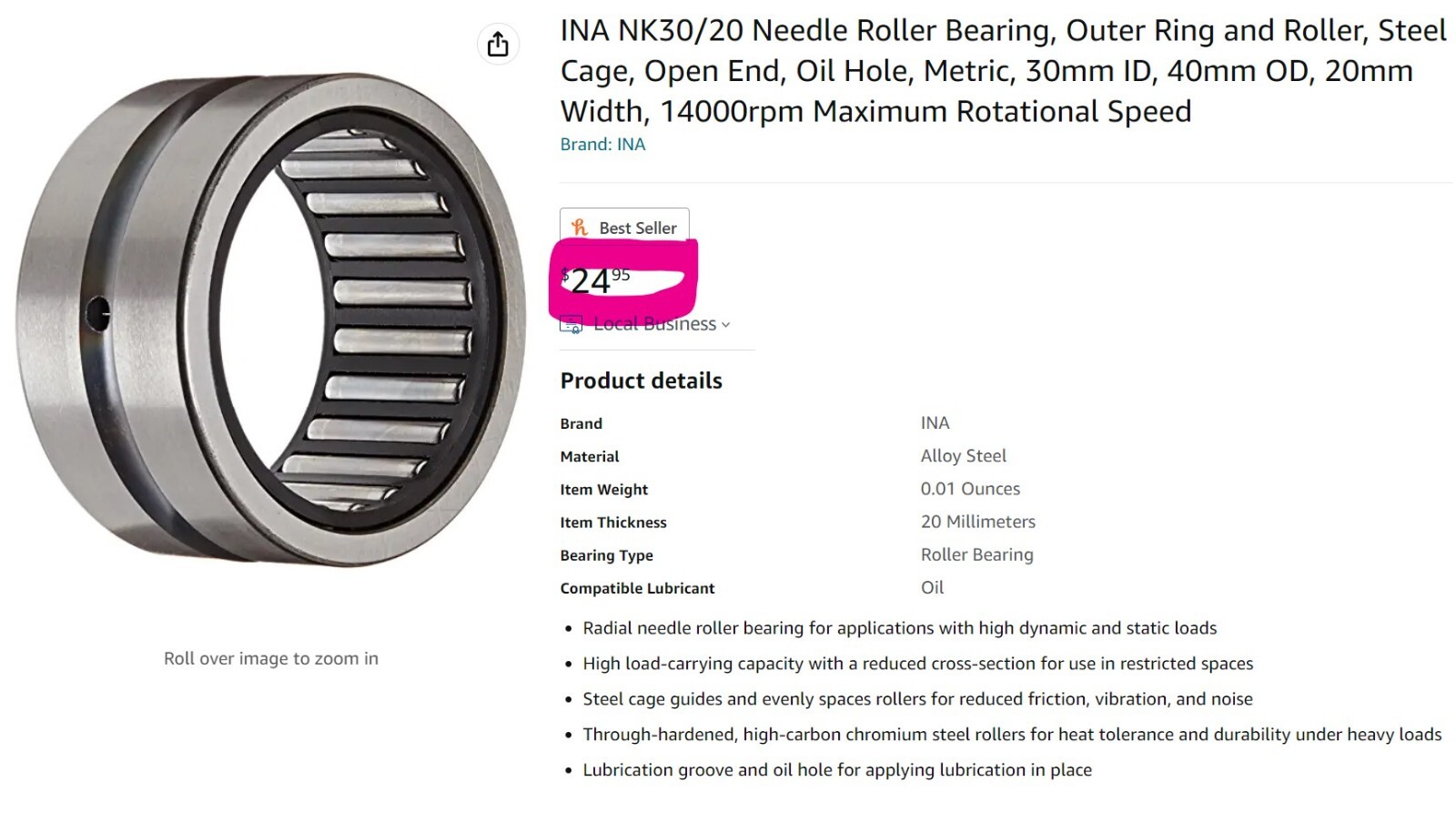1456x813 pixels.
Task: Click the Product details header
Action: pos(642,381)
